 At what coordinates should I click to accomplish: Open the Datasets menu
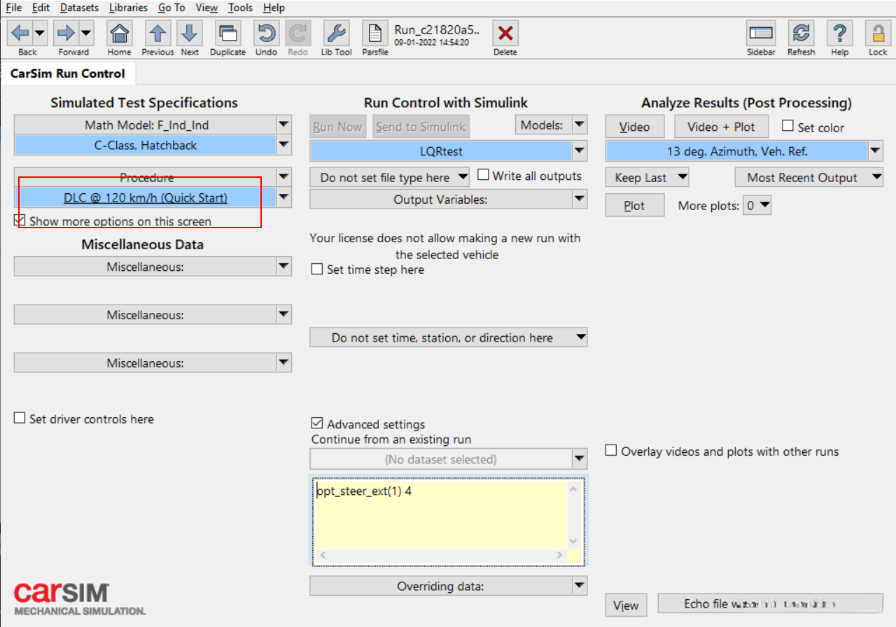[x=79, y=7]
